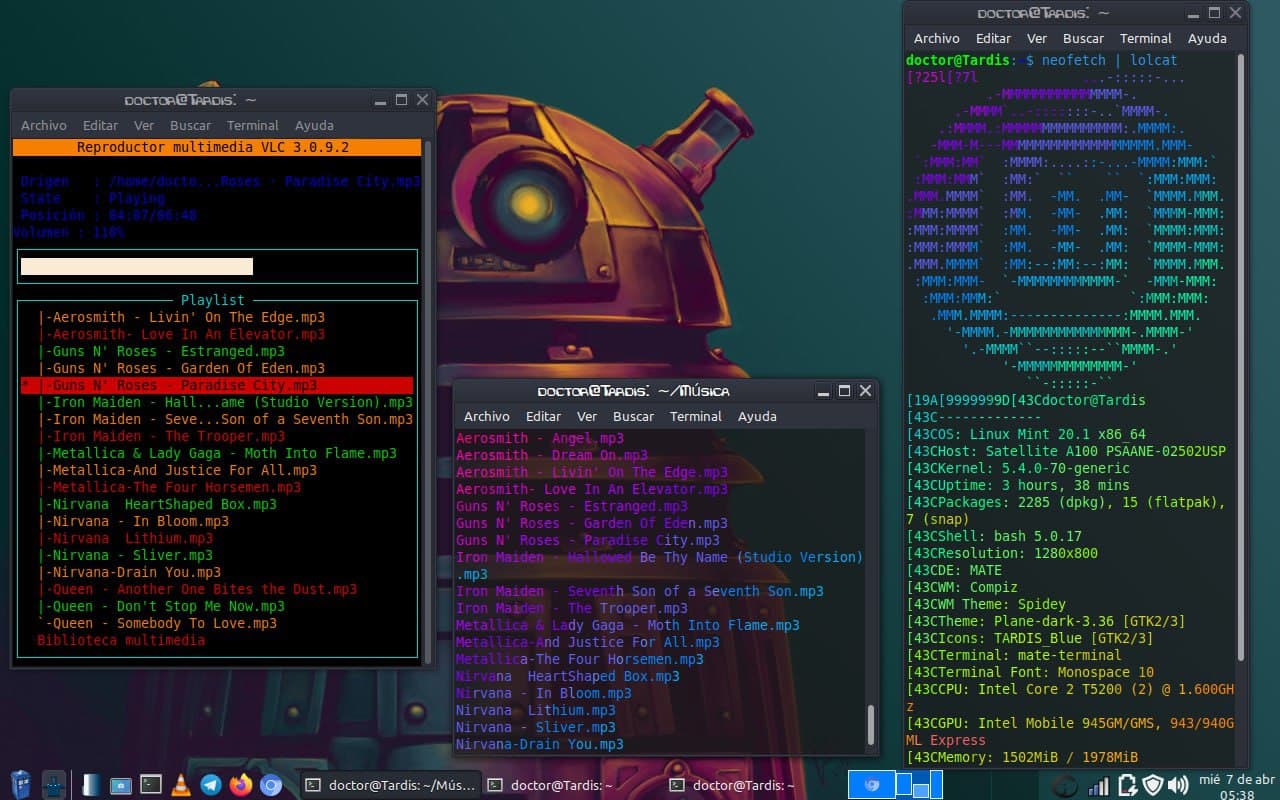Launch VLC from the taskbar cone icon
The height and width of the screenshot is (800, 1280).
coord(181,785)
